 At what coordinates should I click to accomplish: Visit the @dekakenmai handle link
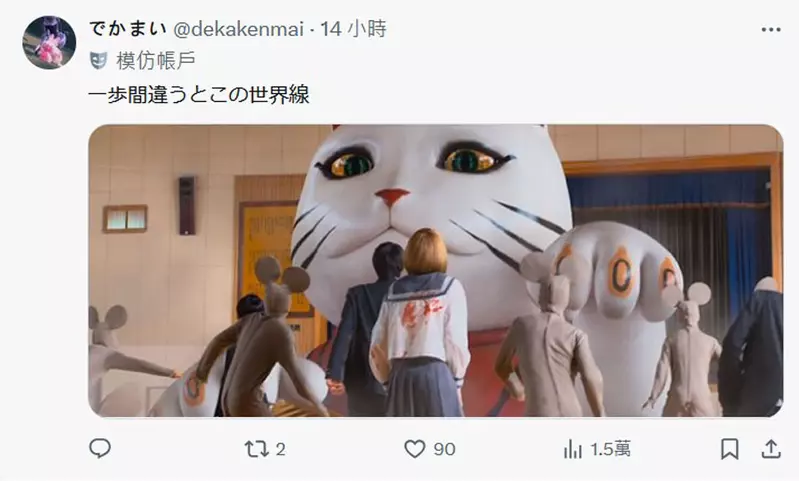coord(239,29)
